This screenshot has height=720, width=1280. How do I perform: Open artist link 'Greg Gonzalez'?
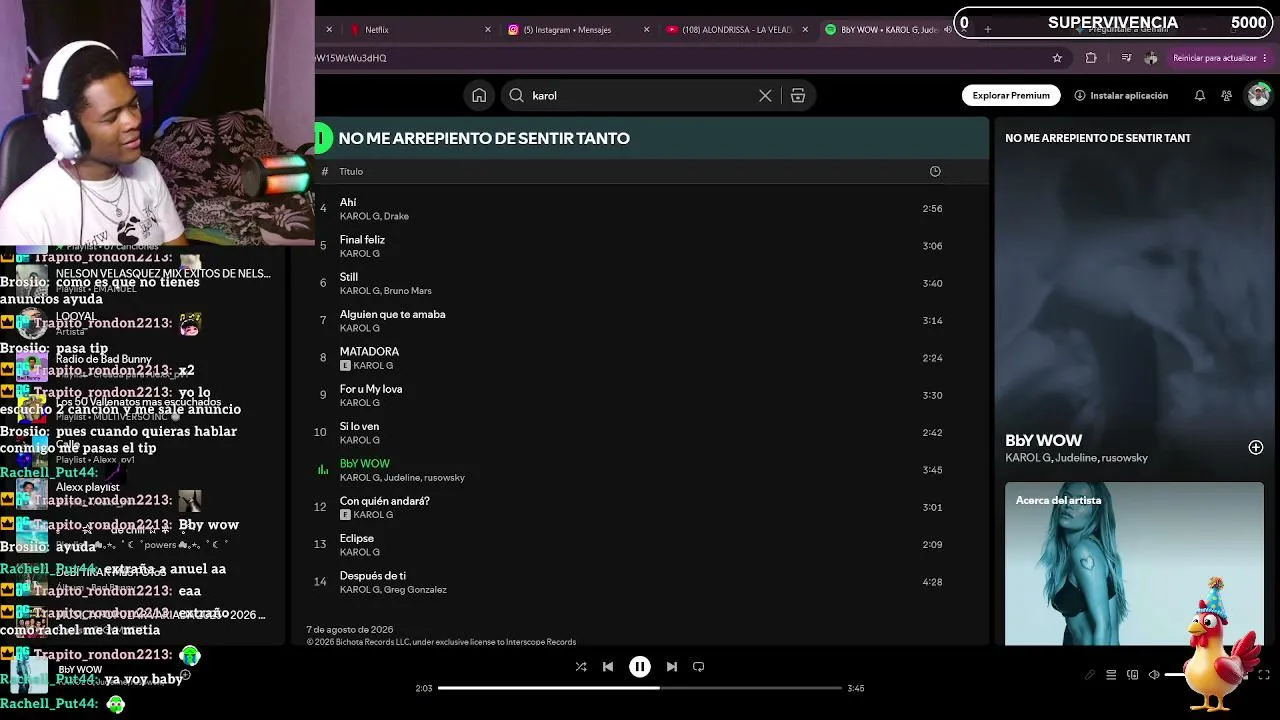click(x=415, y=590)
